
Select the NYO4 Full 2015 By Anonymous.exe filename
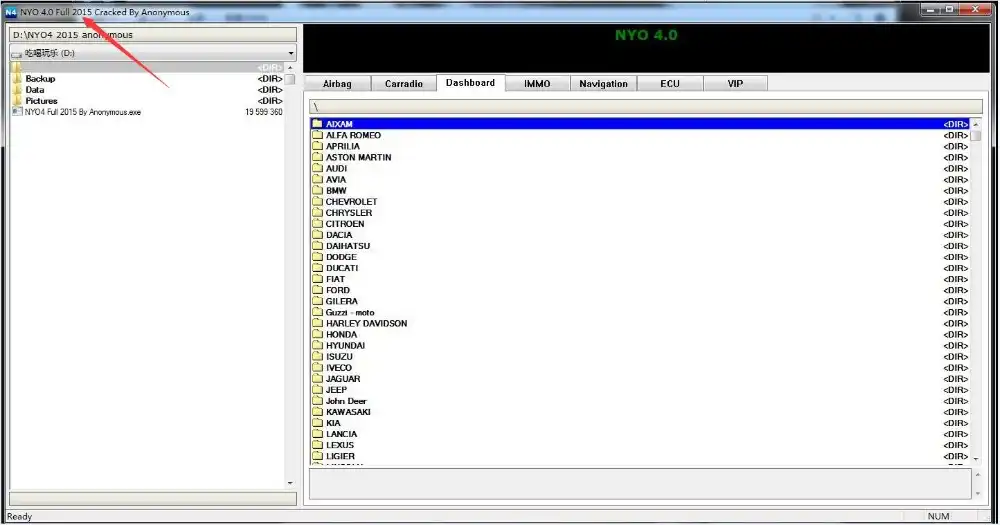tap(83, 112)
